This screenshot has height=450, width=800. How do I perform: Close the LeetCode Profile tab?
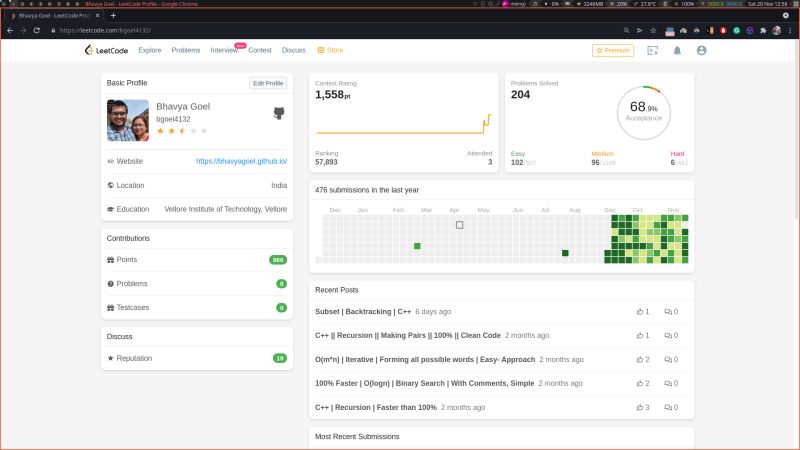pyautogui.click(x=97, y=16)
